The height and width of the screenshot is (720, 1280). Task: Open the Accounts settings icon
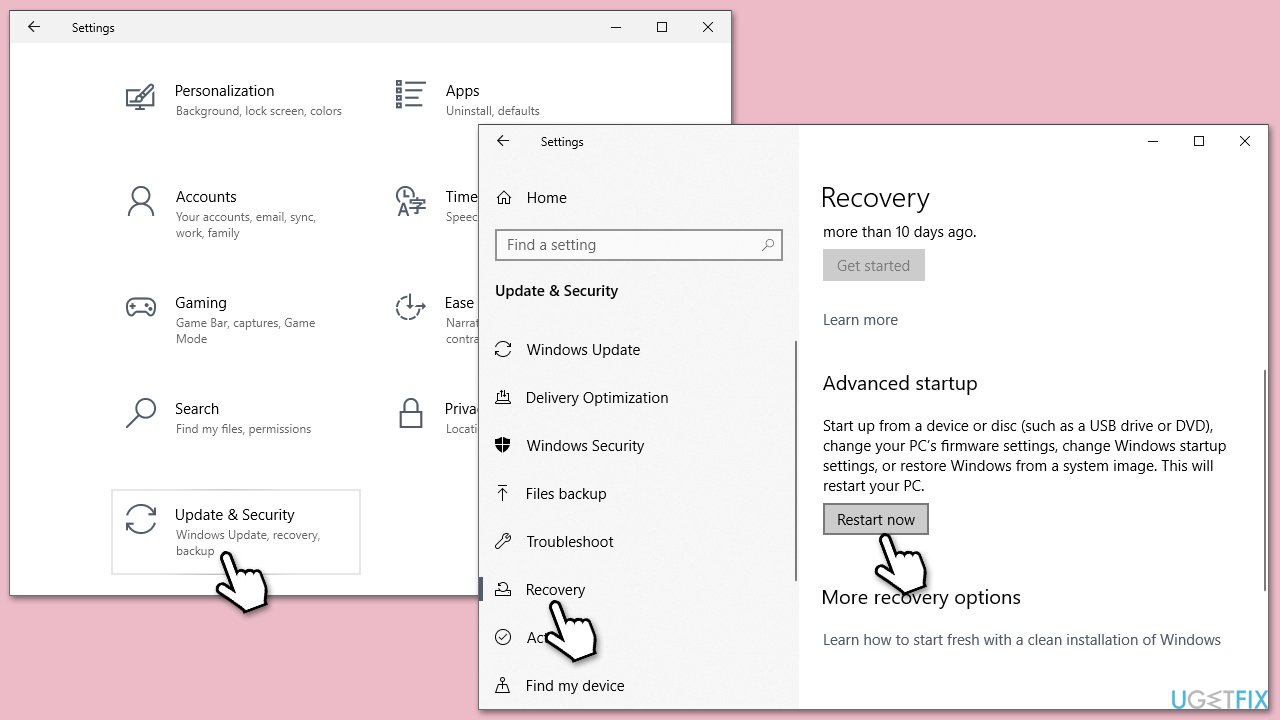click(x=141, y=202)
